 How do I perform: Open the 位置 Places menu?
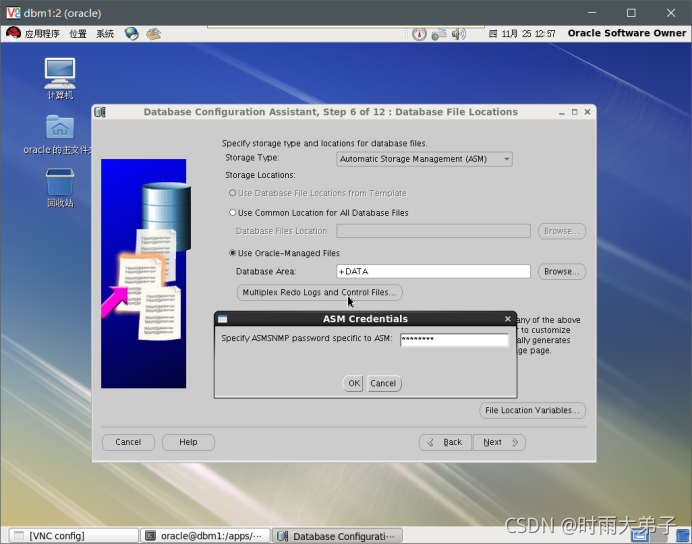pyautogui.click(x=78, y=34)
